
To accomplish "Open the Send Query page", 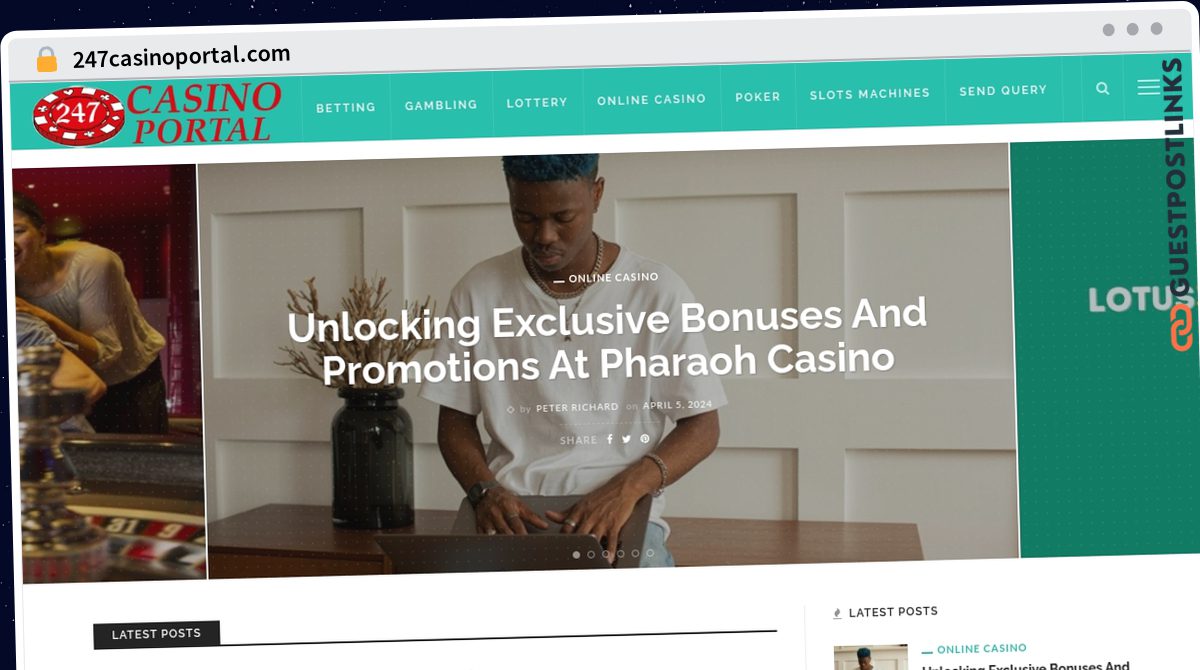I will (x=1003, y=90).
